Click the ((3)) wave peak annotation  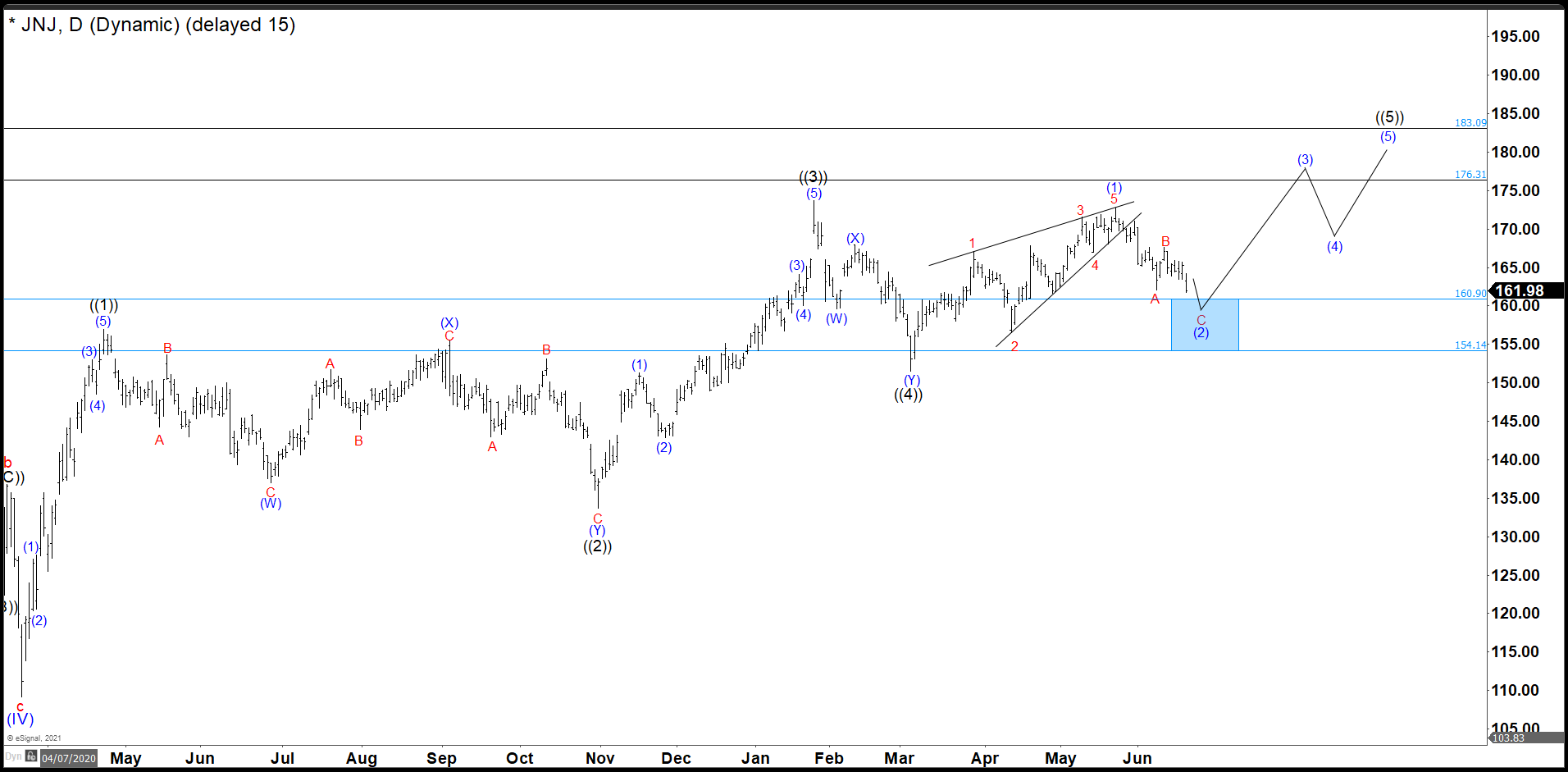click(x=814, y=176)
